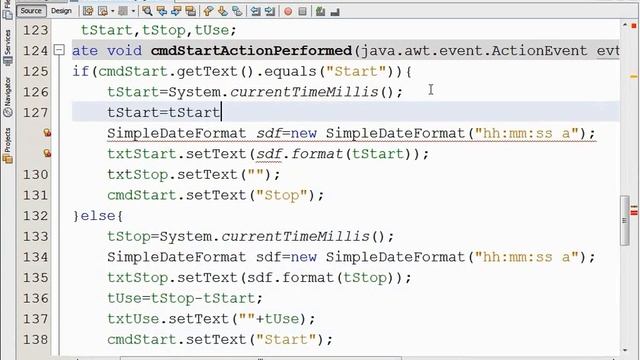
Task: Switch to the Source view
Action: [31, 11]
